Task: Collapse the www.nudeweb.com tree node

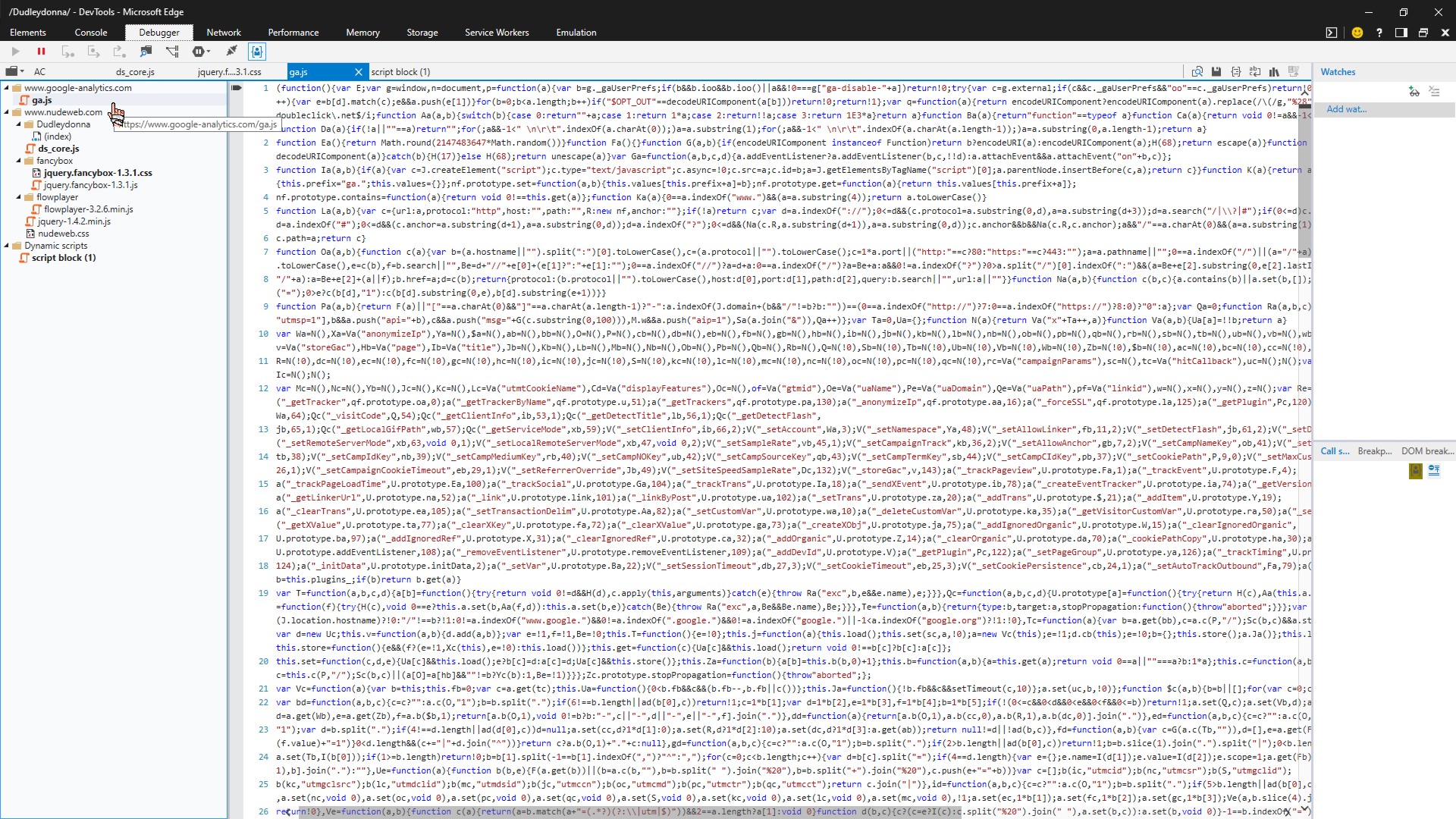Action: (7, 112)
